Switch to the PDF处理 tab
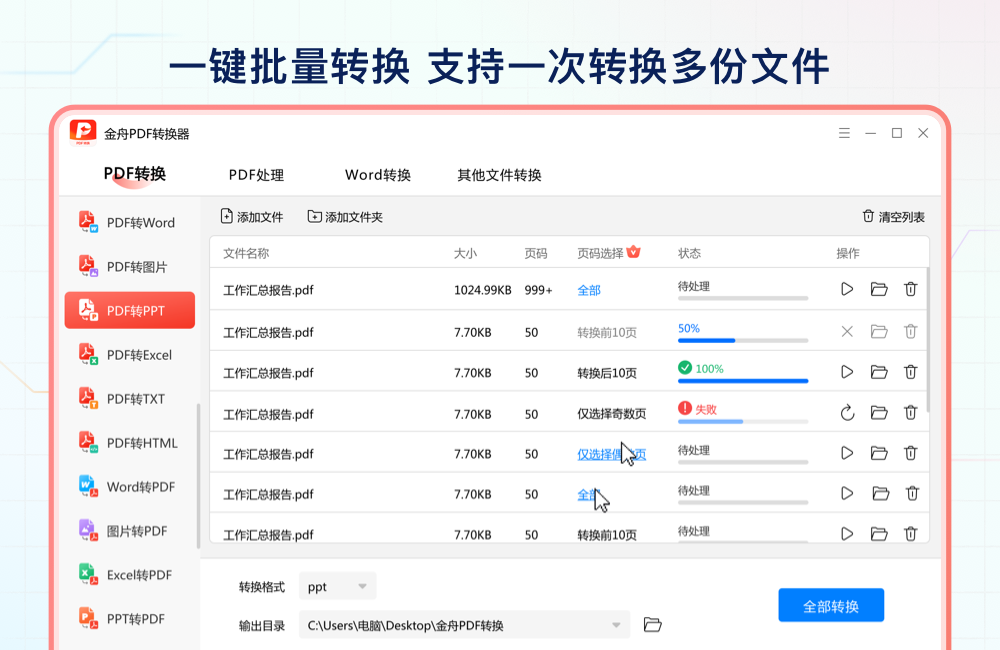Image resolution: width=1000 pixels, height=650 pixels. 258,174
